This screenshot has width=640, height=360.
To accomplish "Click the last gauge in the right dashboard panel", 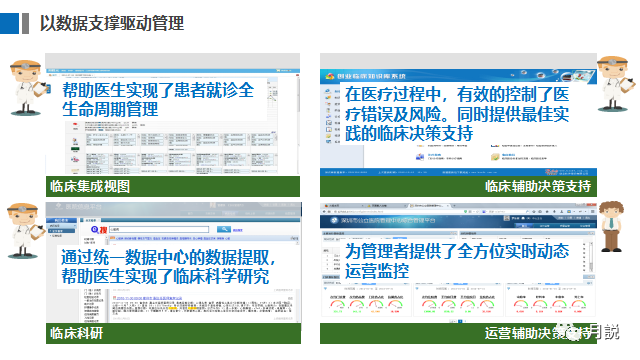I will click(579, 304).
